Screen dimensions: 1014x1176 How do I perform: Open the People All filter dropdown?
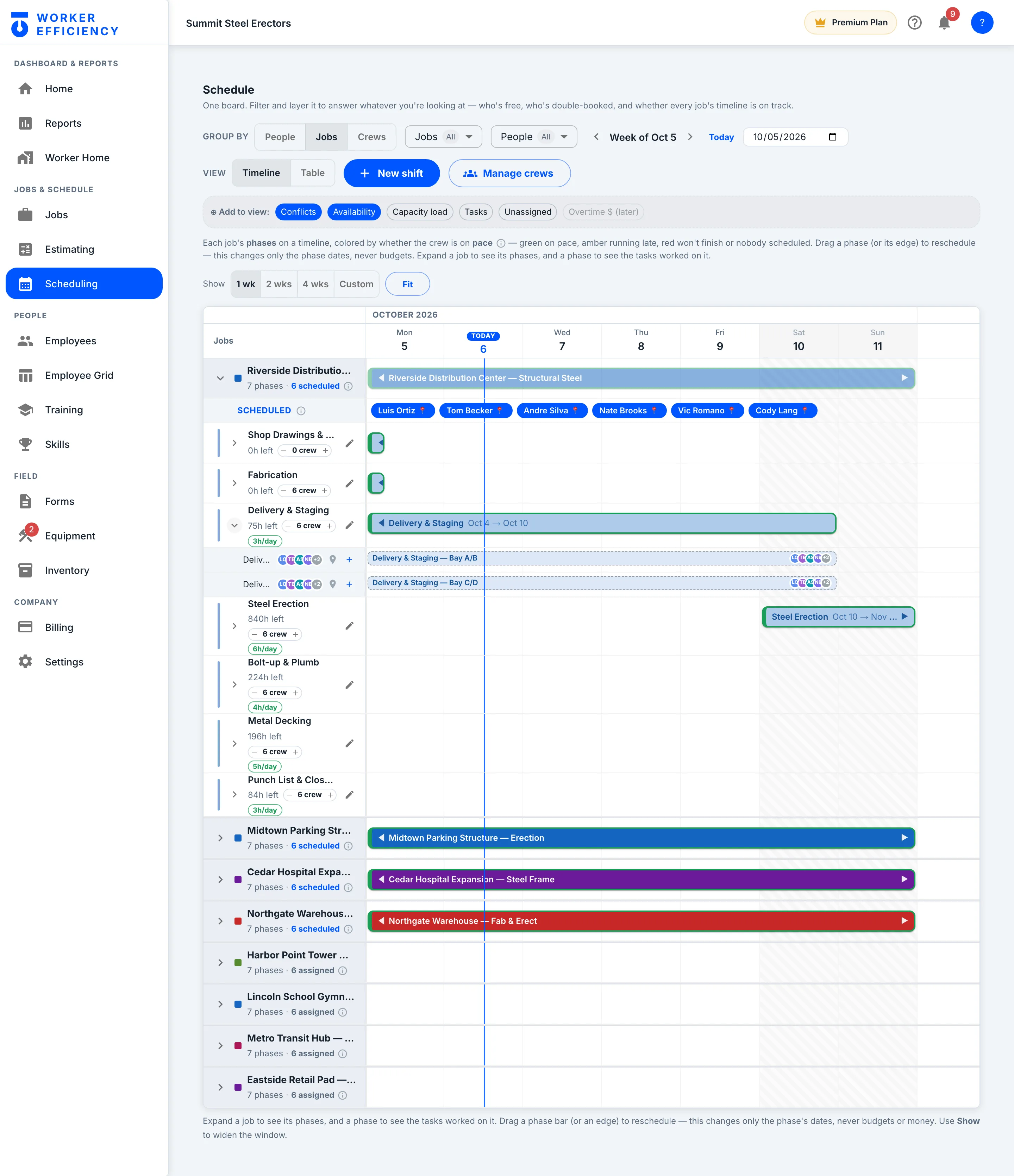coord(534,137)
